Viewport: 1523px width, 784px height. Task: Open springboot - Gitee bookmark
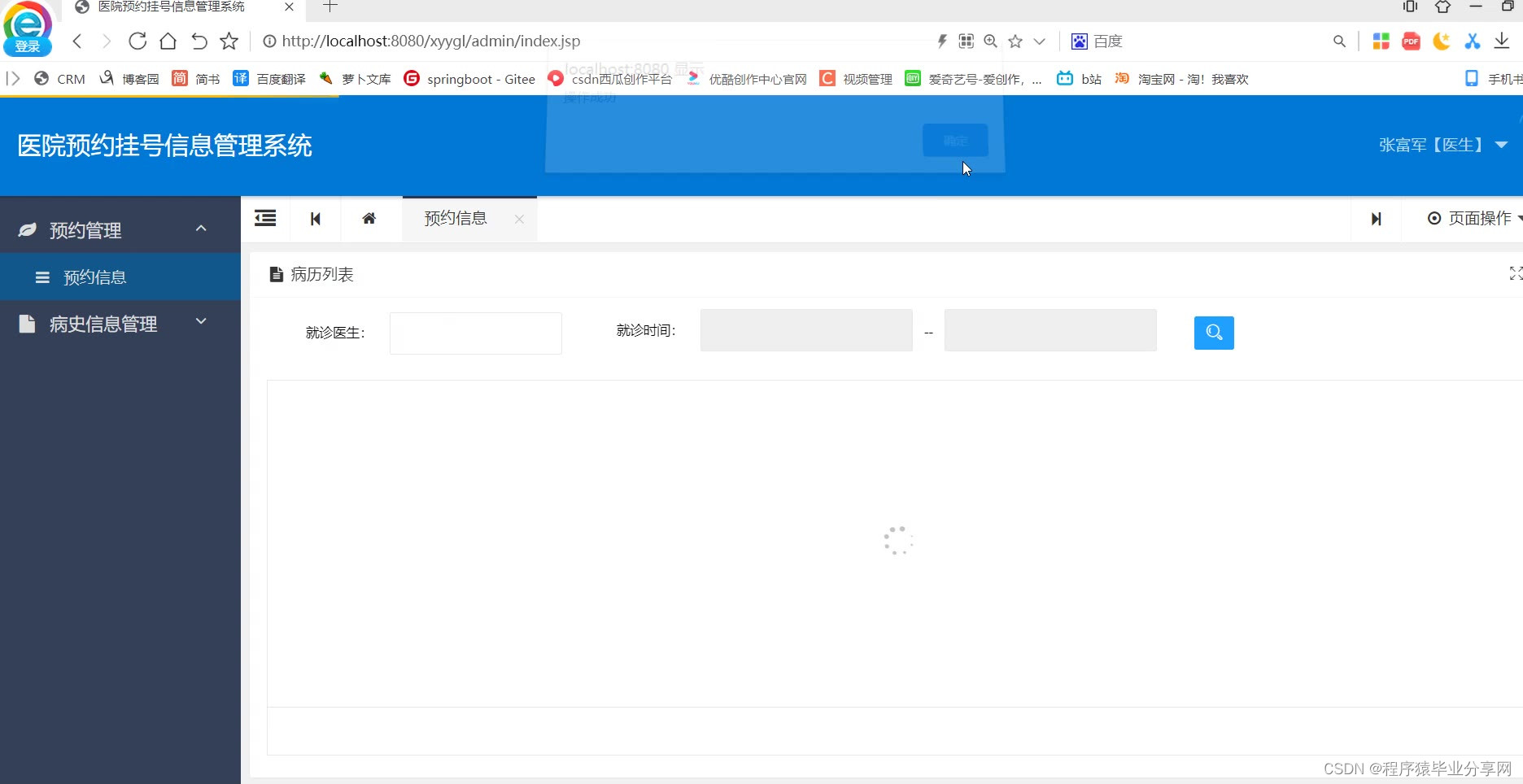click(x=469, y=79)
